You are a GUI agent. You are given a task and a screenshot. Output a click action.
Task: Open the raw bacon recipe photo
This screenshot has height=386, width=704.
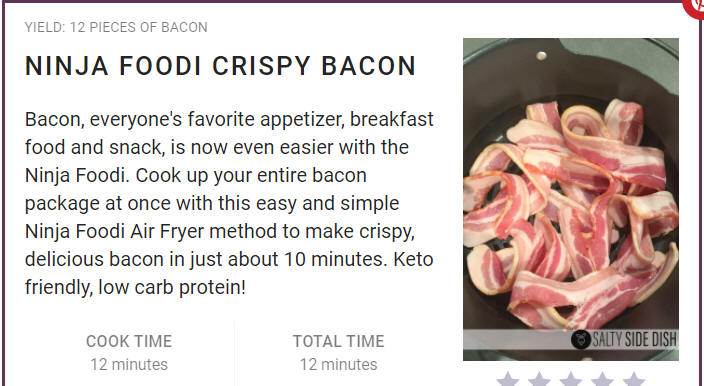pos(571,199)
